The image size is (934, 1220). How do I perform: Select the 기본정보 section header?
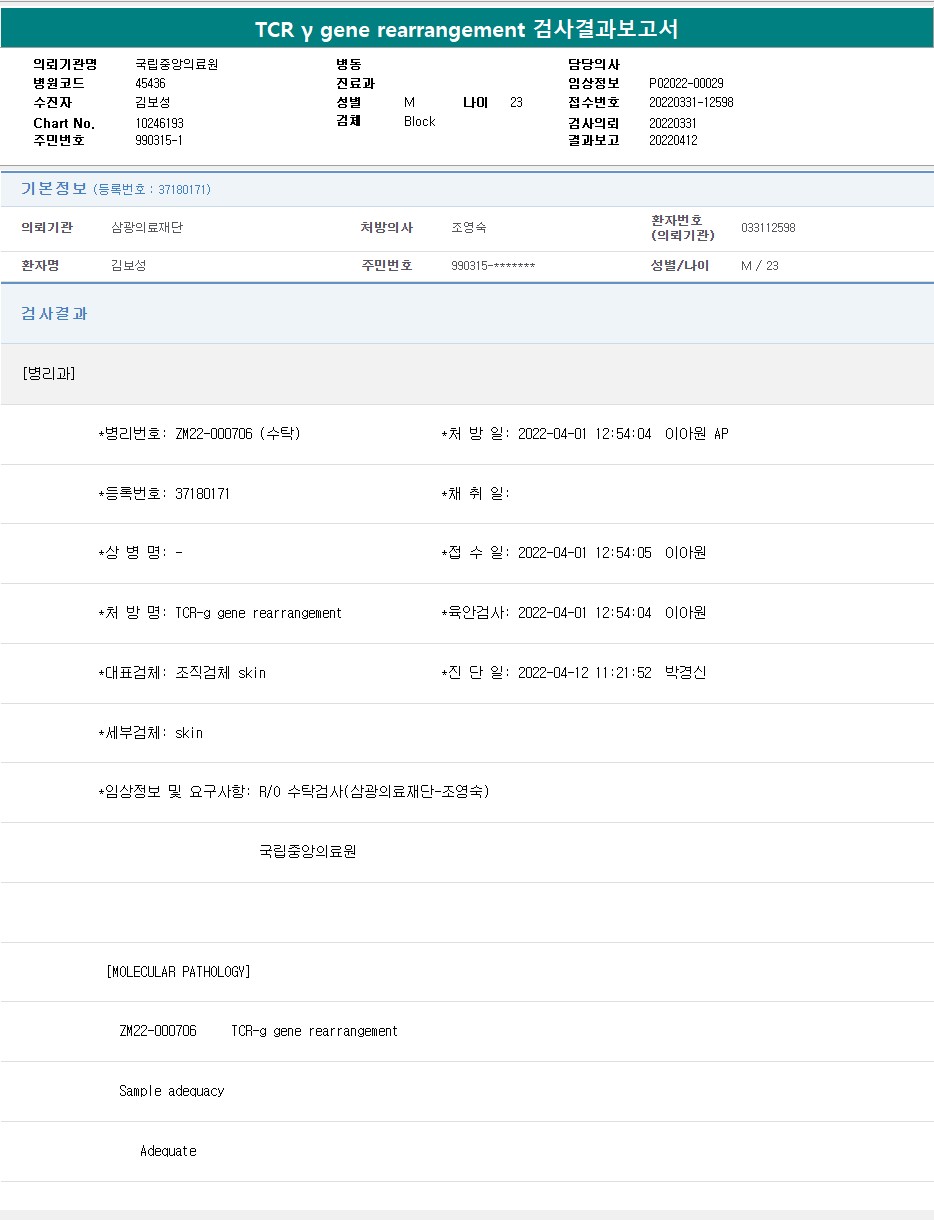(54, 189)
